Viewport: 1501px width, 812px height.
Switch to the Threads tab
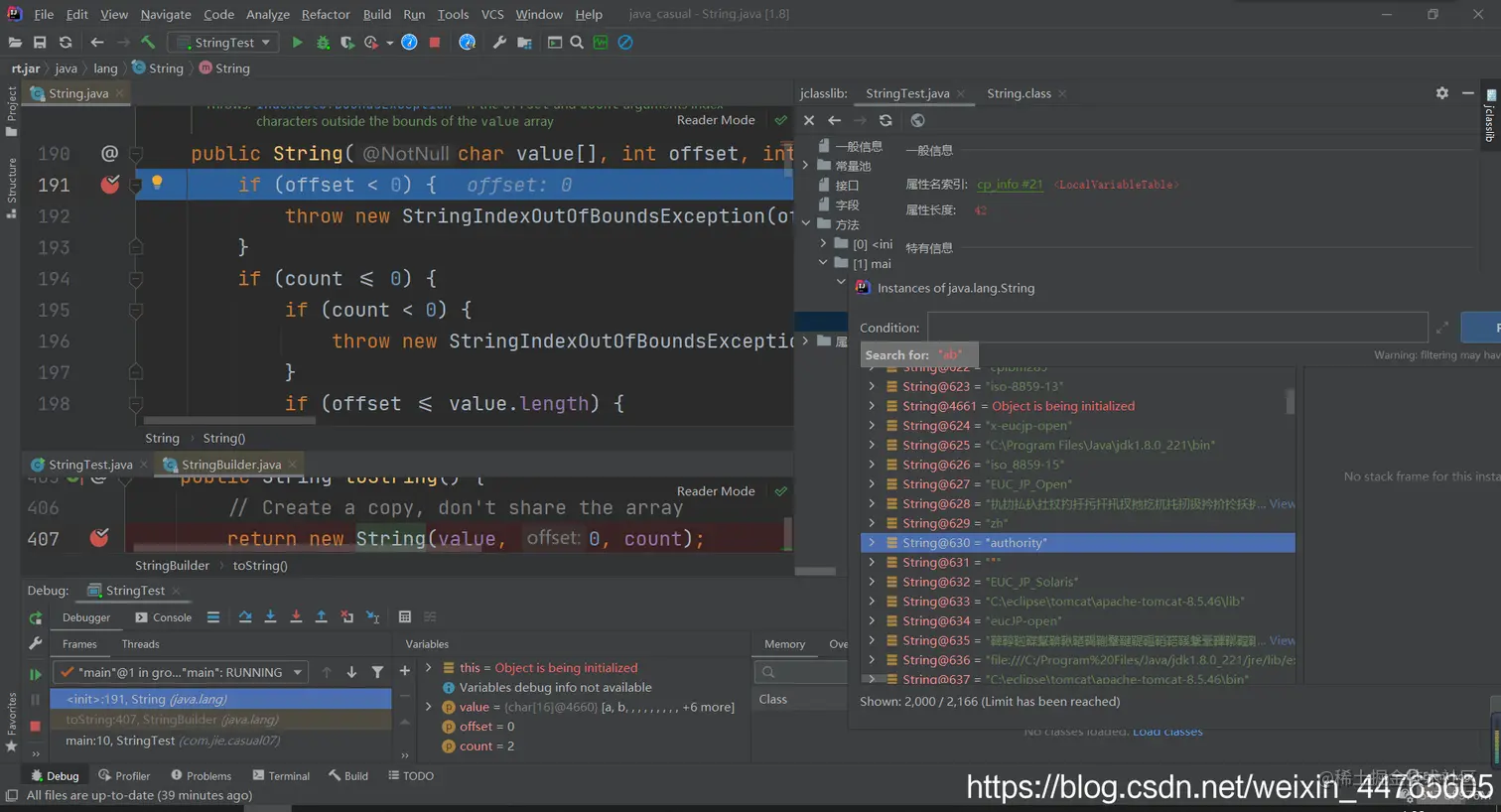tap(140, 644)
